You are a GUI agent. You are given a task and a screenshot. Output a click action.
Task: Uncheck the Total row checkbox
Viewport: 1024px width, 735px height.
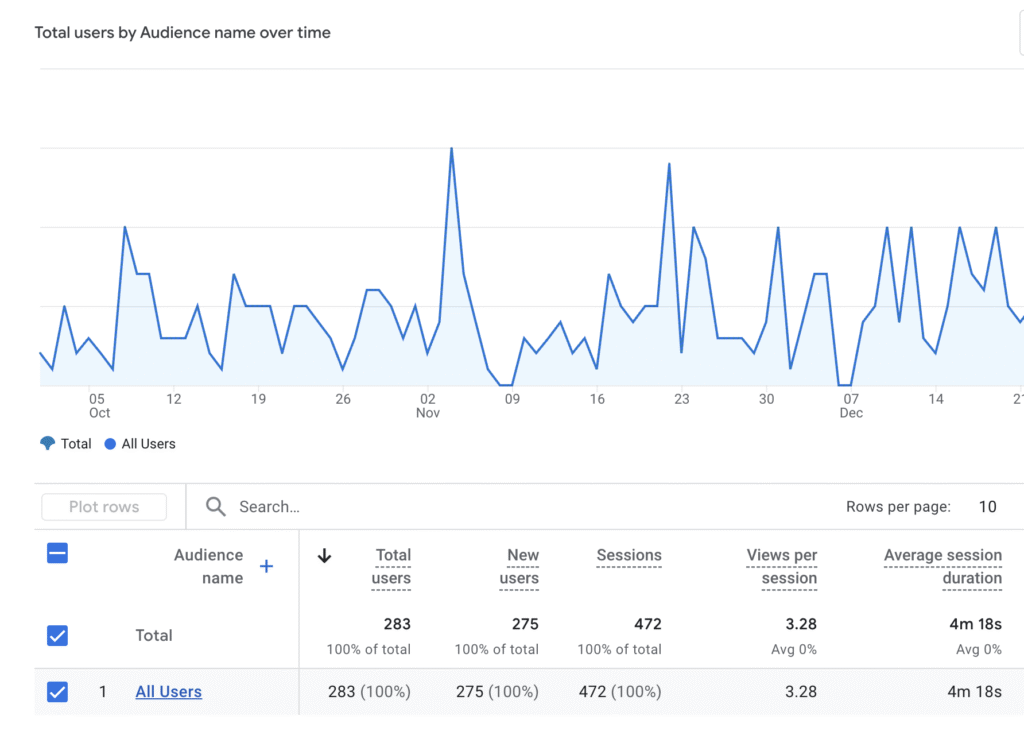point(58,635)
